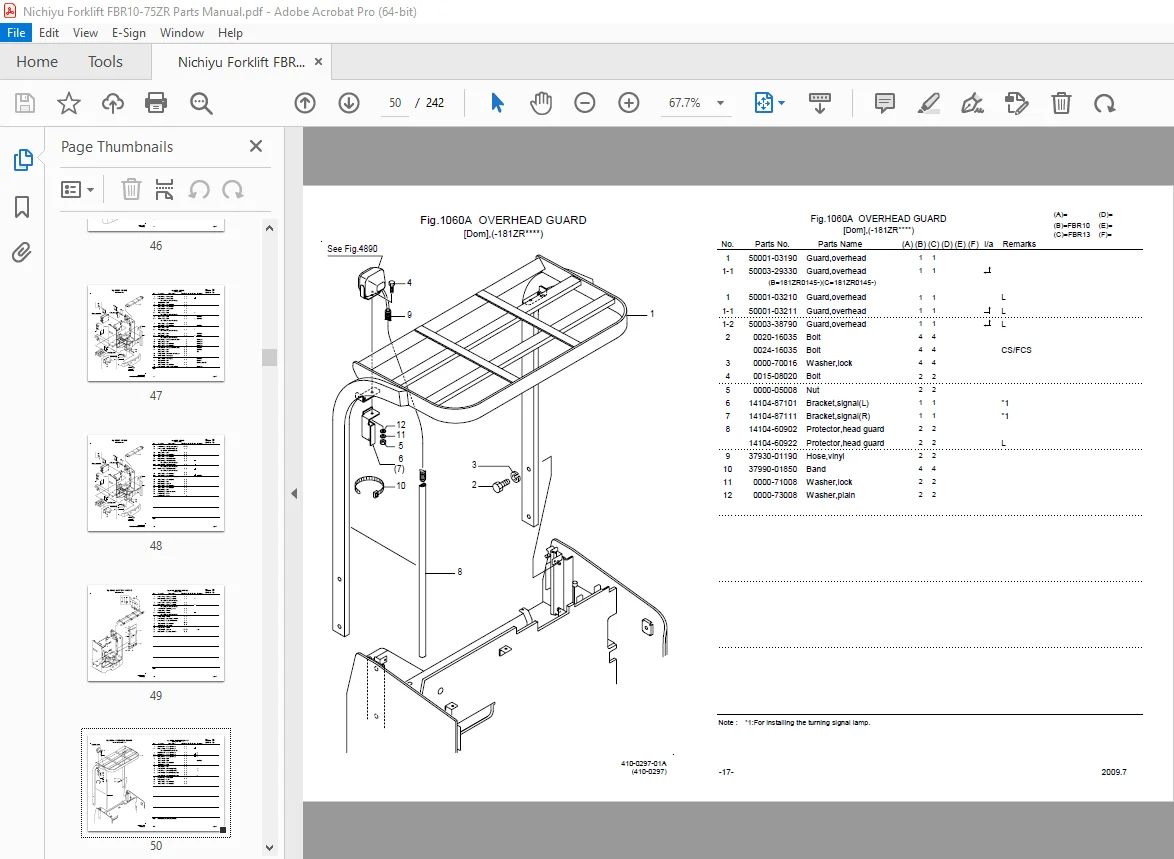Open the Find text magnifier tool
Screen dimensions: 1174x859
[x=201, y=103]
